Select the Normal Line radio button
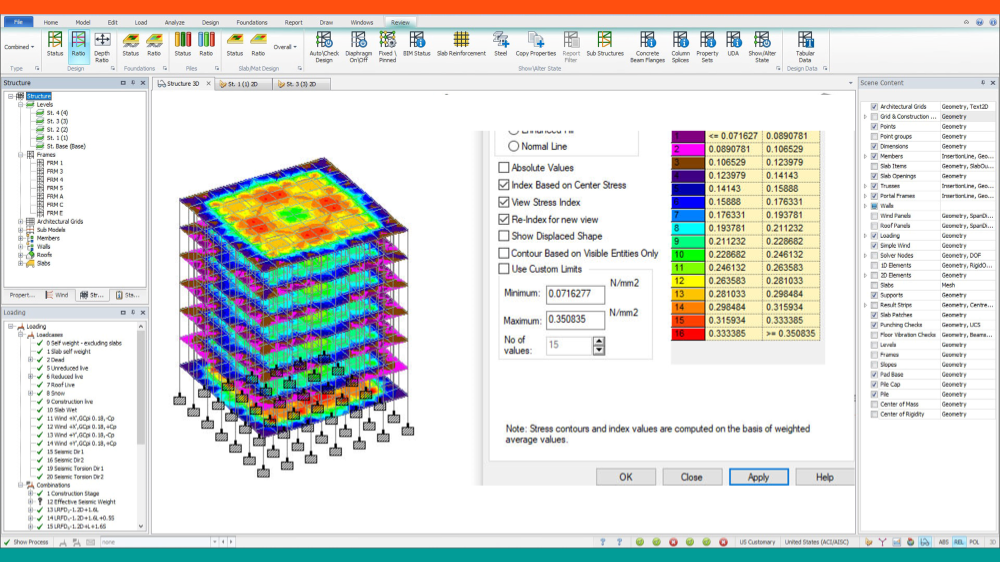 point(514,146)
